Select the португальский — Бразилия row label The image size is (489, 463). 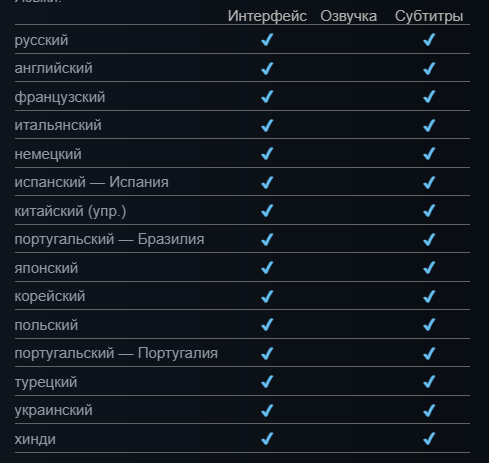pyautogui.click(x=109, y=239)
